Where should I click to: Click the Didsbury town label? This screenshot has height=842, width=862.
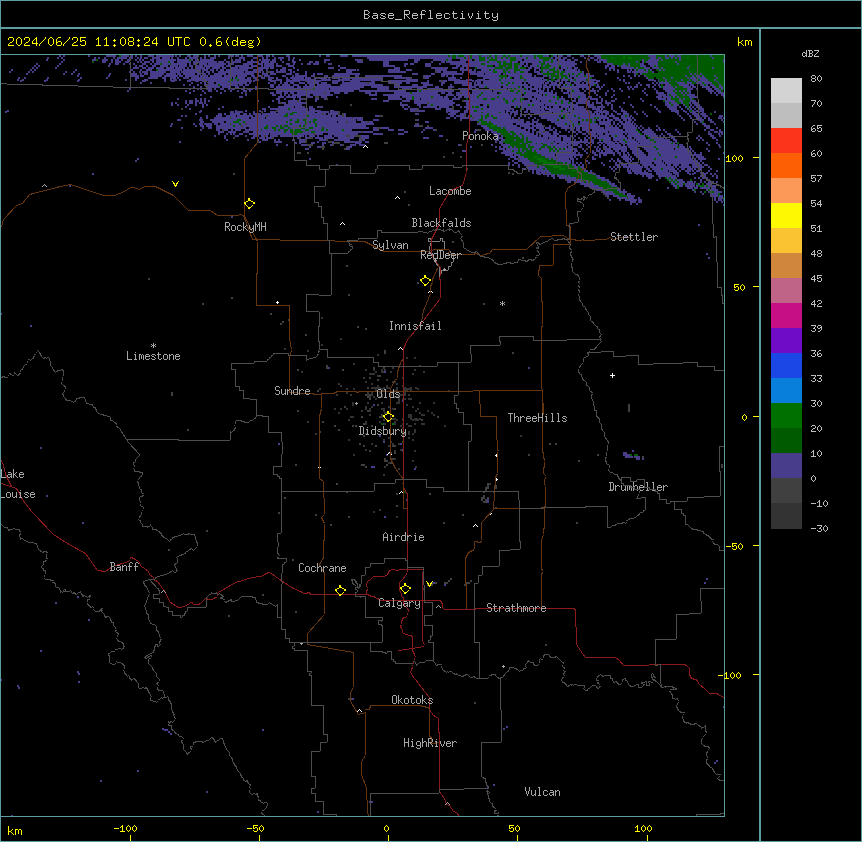pyautogui.click(x=383, y=431)
